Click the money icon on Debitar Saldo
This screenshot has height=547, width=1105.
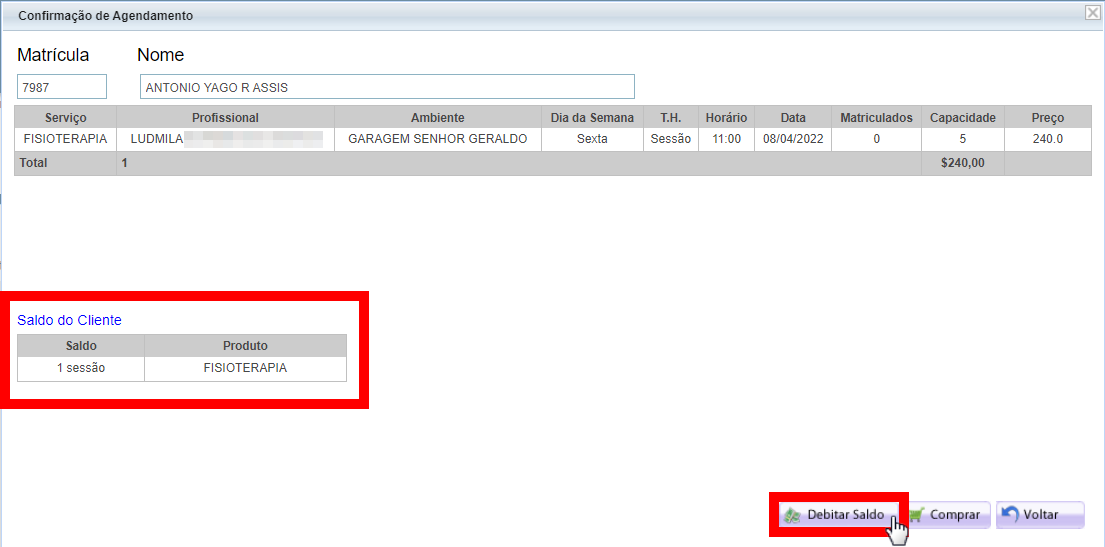(793, 515)
